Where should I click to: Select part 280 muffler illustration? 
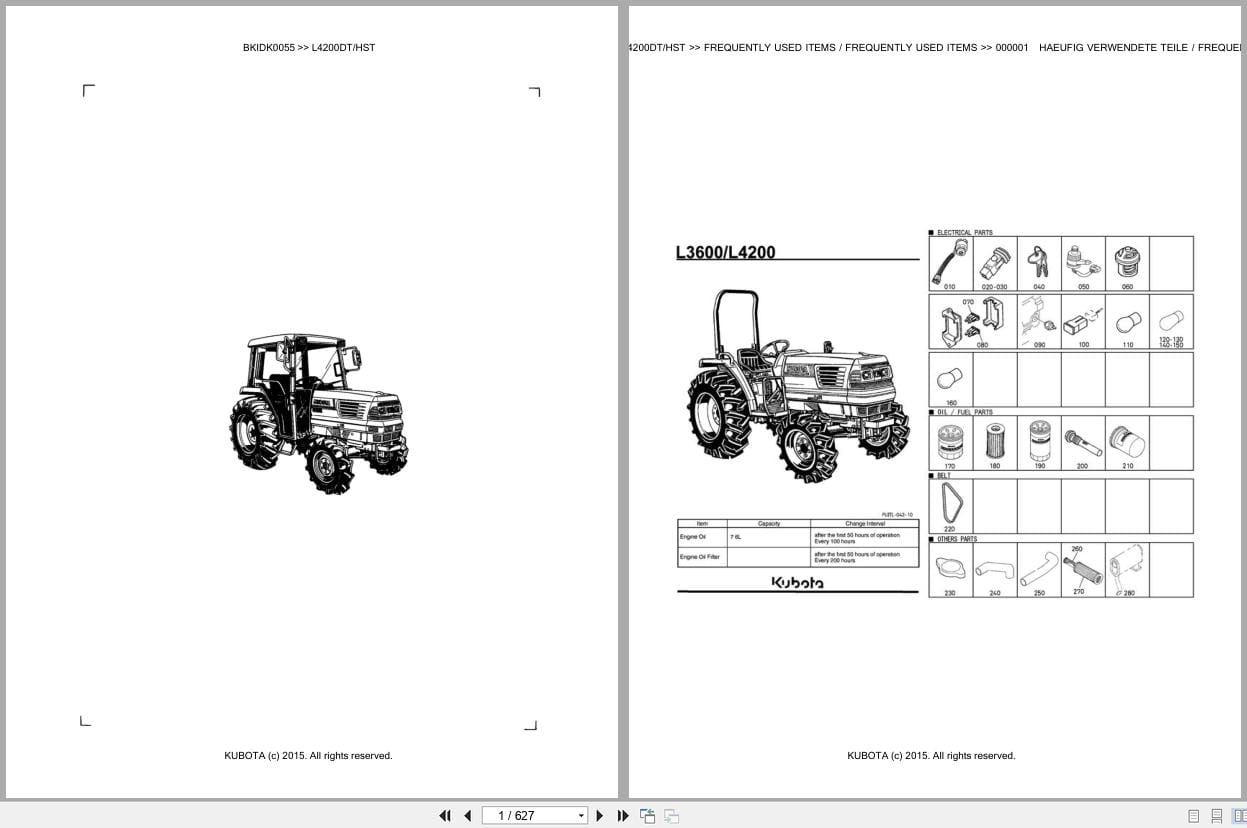click(1127, 570)
